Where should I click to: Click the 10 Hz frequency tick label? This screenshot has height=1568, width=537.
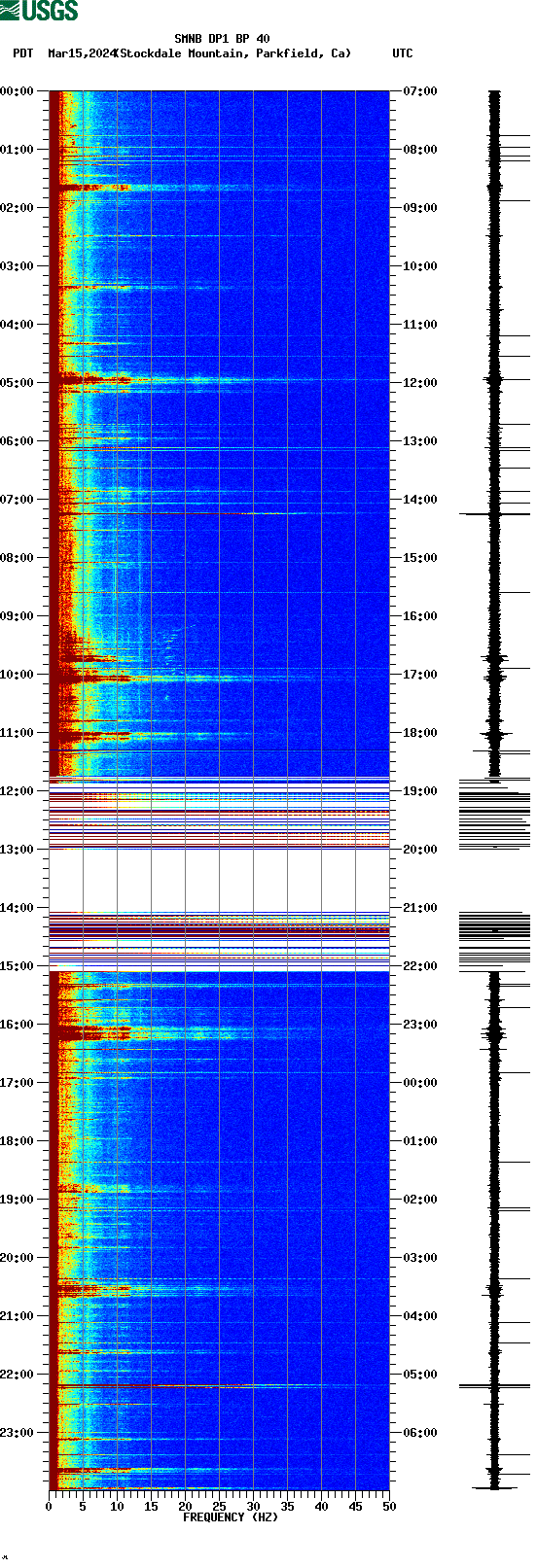[117, 1507]
